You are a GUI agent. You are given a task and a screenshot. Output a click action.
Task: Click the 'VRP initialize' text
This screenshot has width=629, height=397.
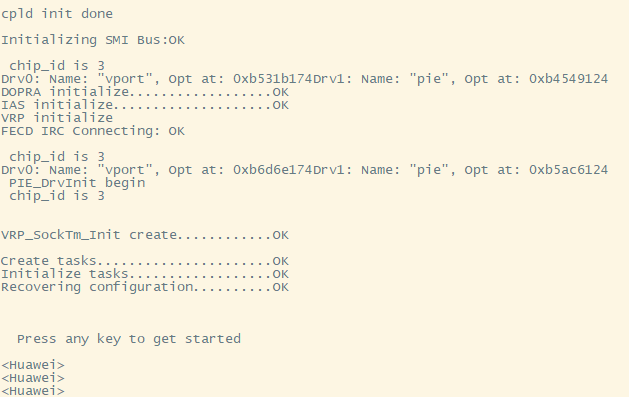(x=57, y=118)
